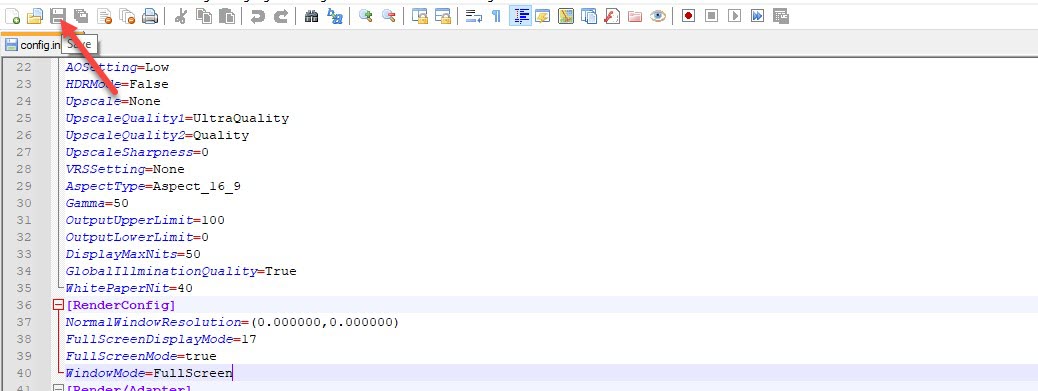Stop macro recording
Viewport: 1038px width, 391px height.
point(711,16)
